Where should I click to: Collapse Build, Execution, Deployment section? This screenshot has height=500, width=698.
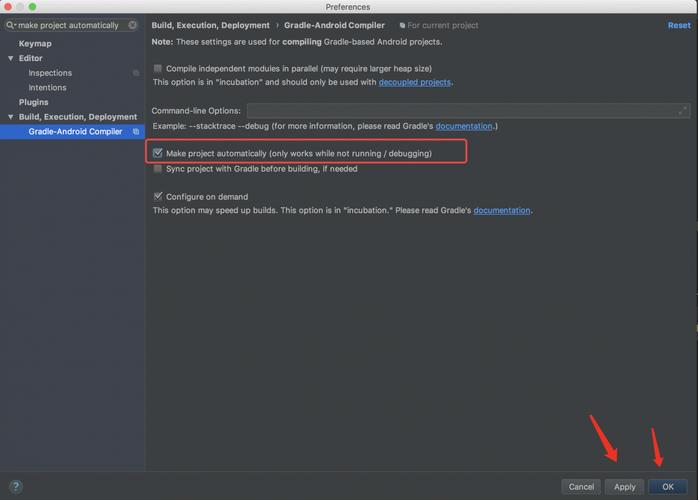click(x=10, y=117)
